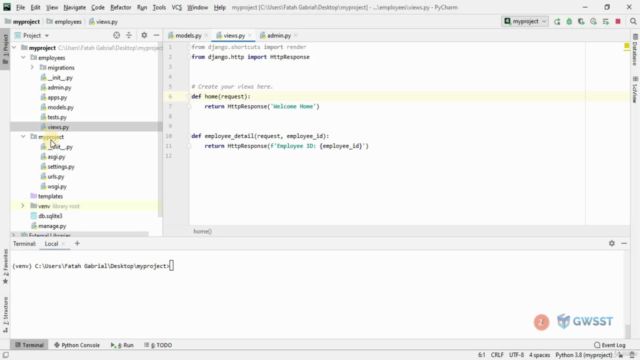Click the tool window quick-access icon in status bar
Screen dimensions: 640x360
6,355
